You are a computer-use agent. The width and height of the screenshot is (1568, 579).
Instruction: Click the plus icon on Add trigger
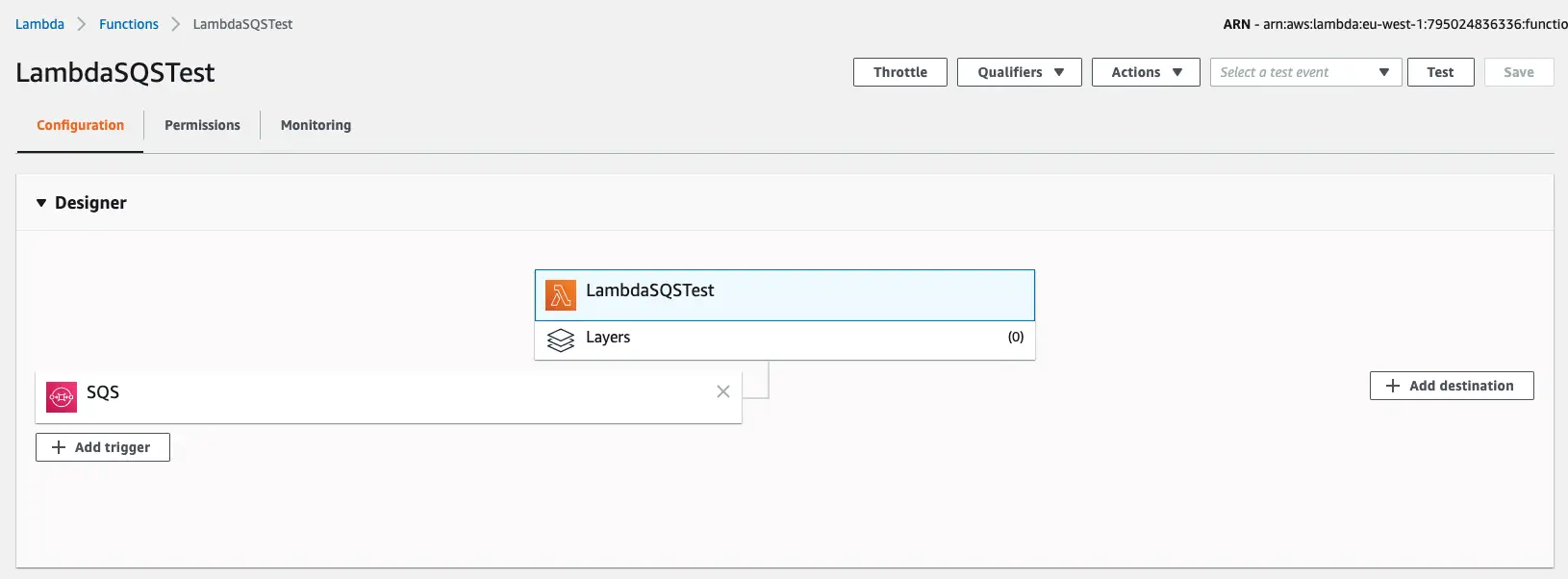pos(58,447)
